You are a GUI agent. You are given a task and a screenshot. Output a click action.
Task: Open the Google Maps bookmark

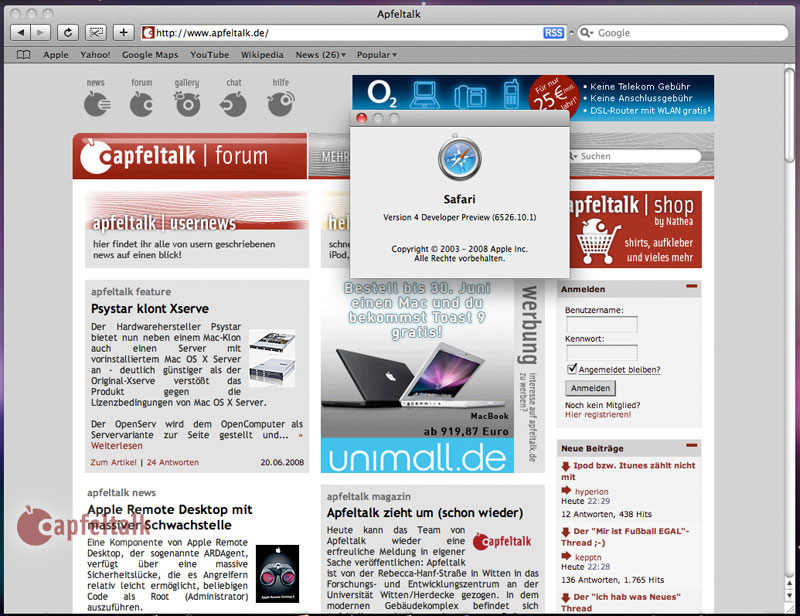coord(150,55)
